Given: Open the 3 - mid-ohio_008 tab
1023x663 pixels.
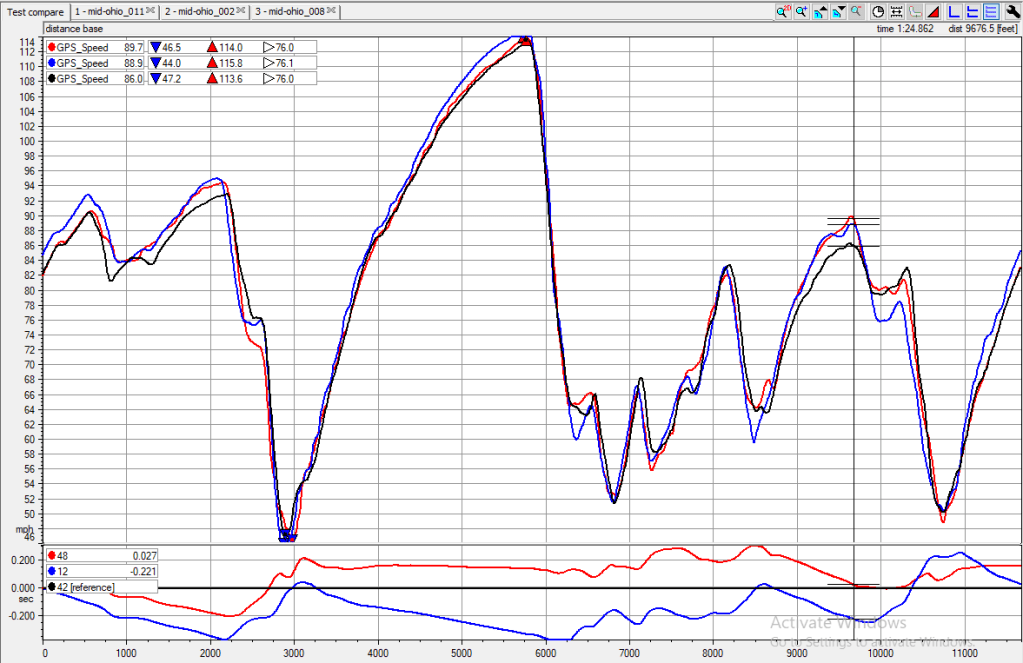Looking at the screenshot, I should [x=290, y=12].
